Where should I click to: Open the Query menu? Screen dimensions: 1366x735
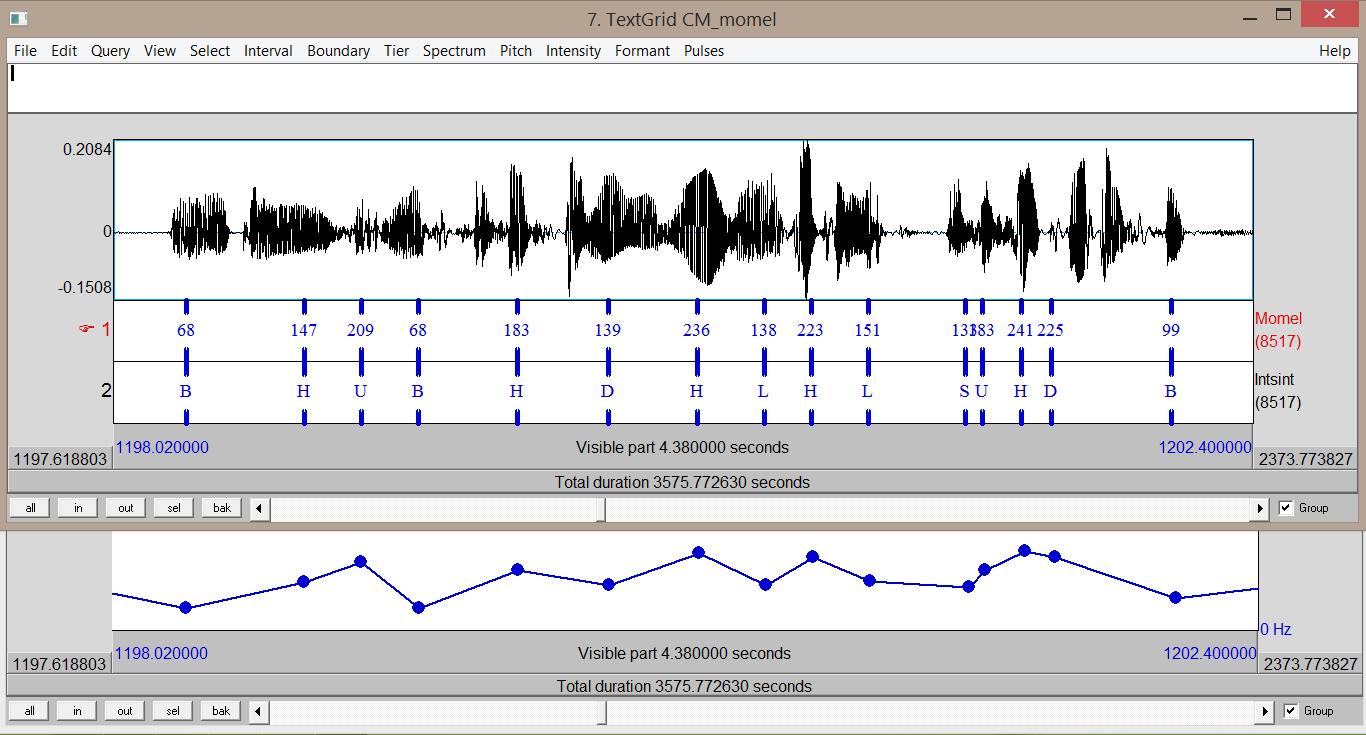point(110,51)
